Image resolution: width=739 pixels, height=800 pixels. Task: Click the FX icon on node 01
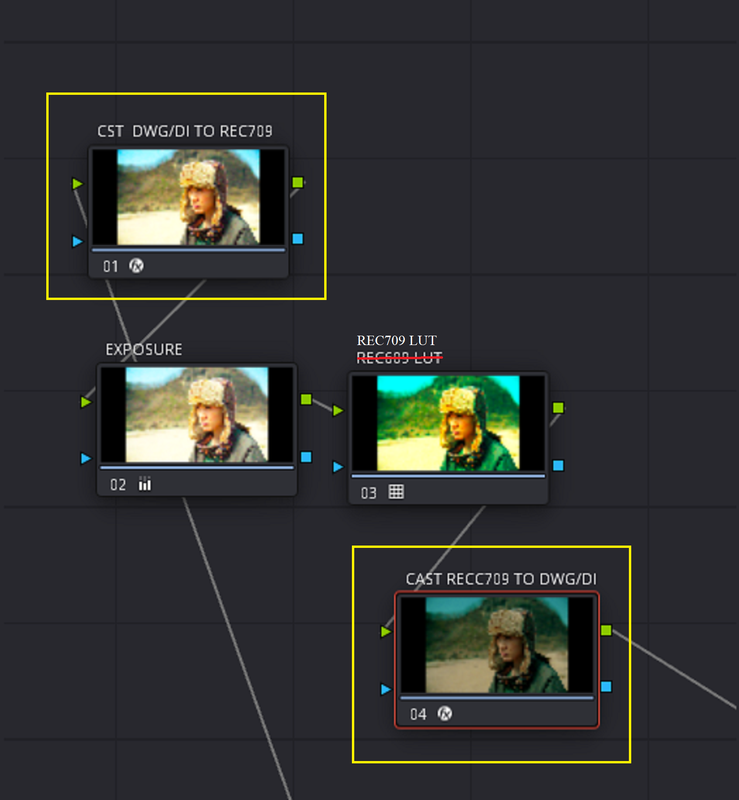(x=136, y=266)
